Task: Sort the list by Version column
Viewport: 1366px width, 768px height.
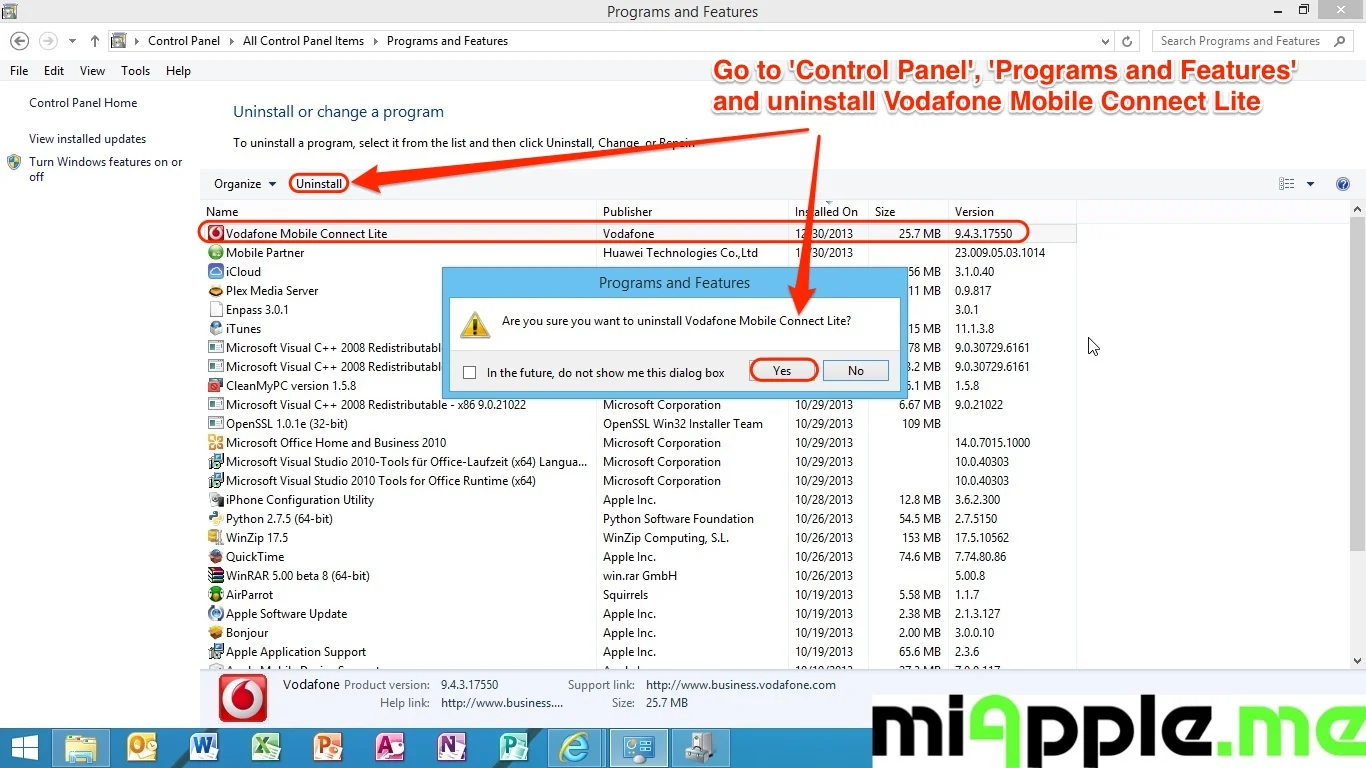Action: tap(1013, 212)
